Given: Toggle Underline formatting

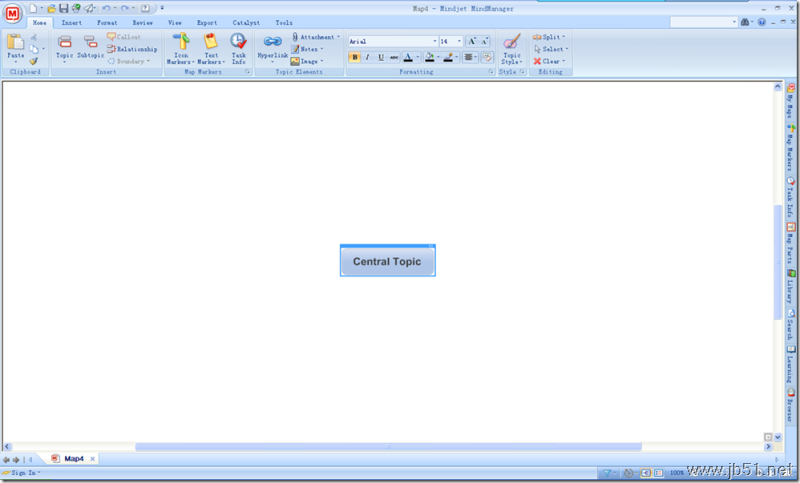Looking at the screenshot, I should (x=381, y=57).
